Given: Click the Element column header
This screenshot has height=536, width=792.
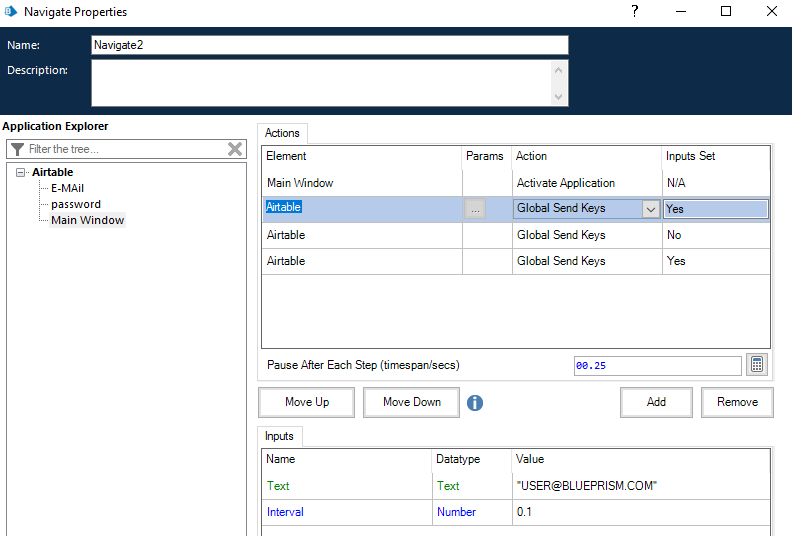Looking at the screenshot, I should click(362, 156).
